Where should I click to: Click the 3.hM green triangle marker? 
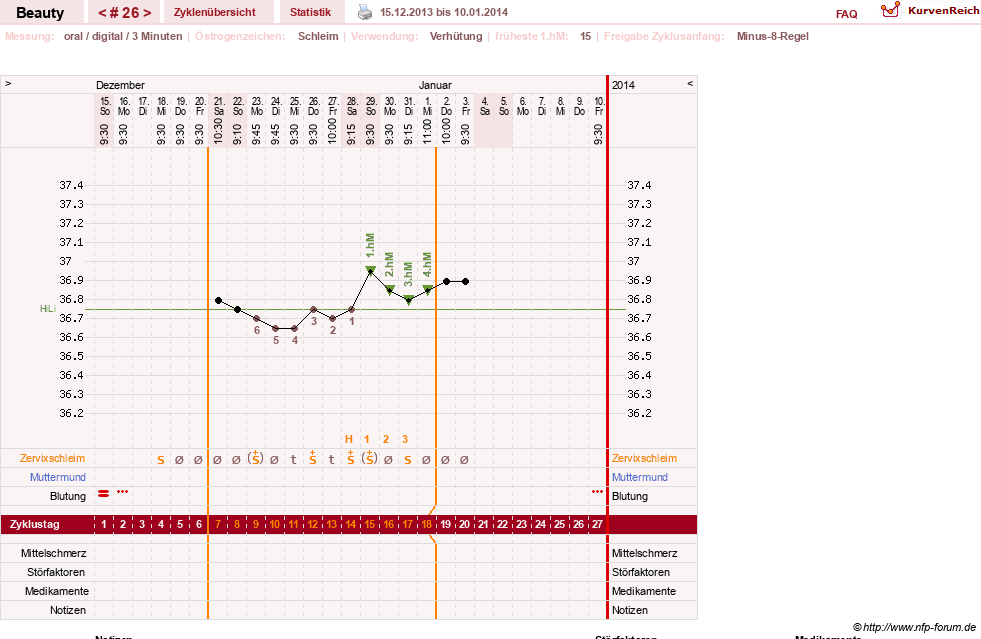click(x=409, y=299)
